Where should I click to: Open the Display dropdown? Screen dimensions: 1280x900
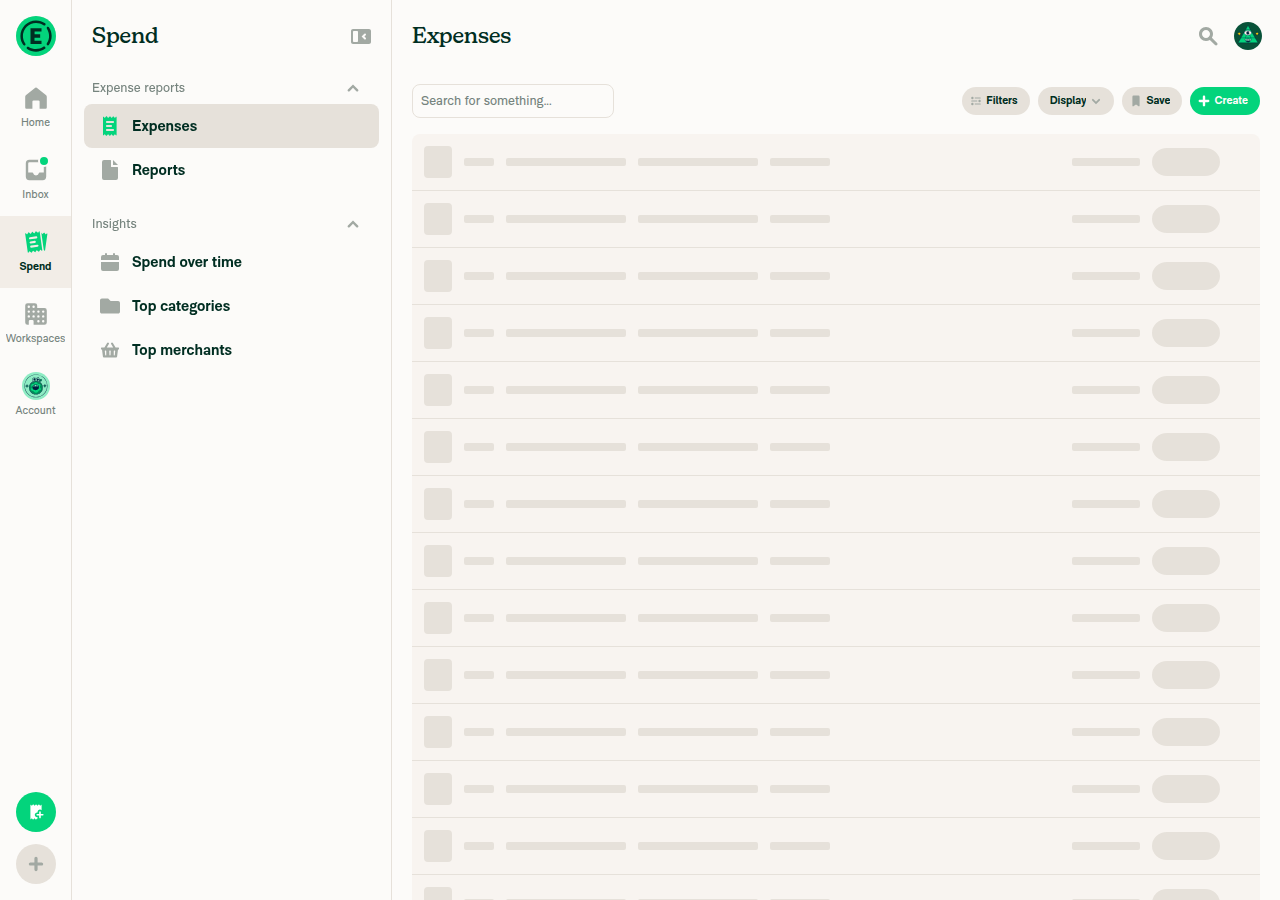(1076, 101)
